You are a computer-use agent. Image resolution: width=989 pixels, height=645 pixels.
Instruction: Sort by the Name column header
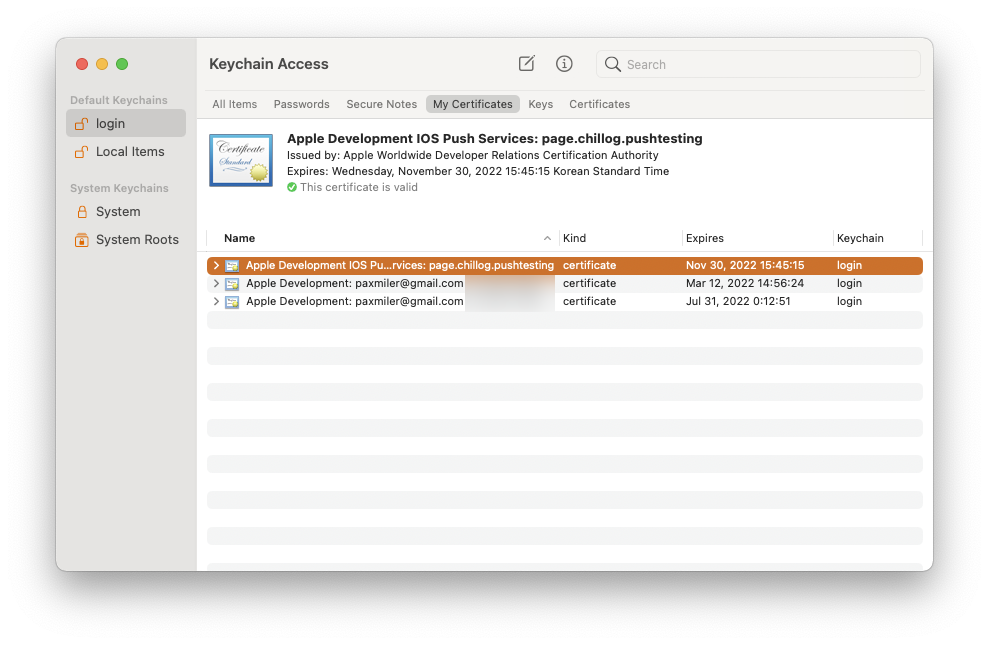[x=240, y=238]
